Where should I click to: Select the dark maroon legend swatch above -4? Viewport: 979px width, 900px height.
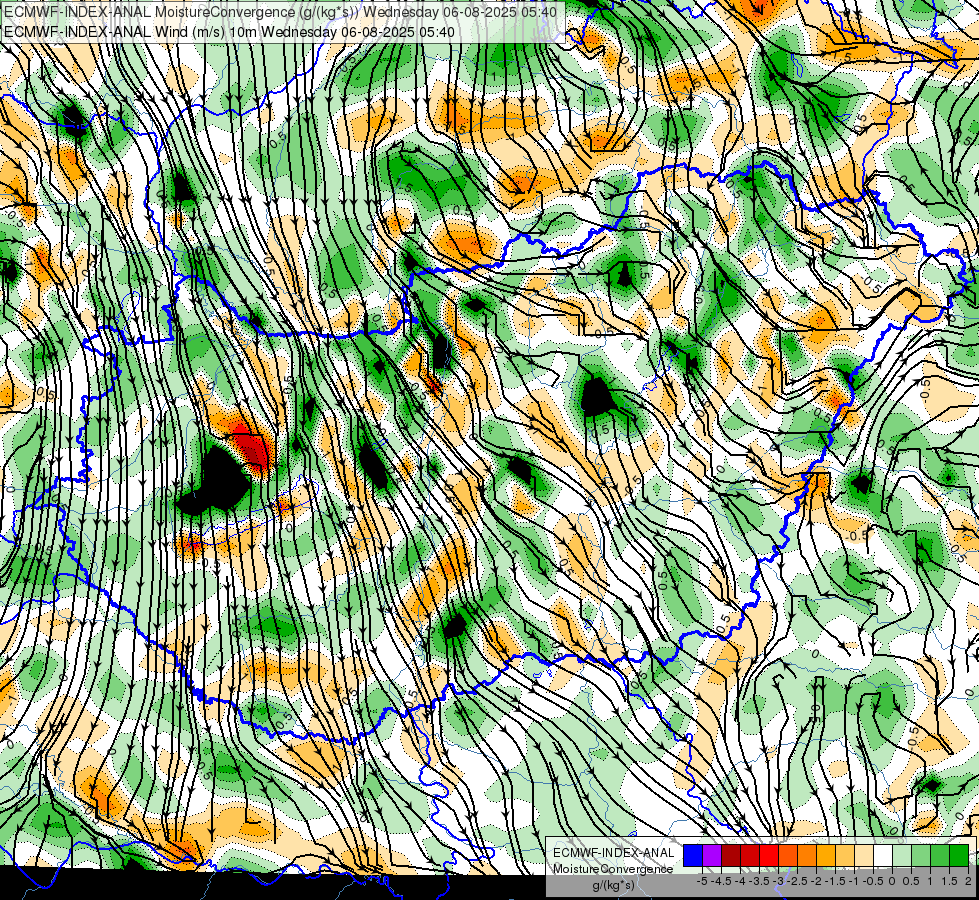pos(731,855)
